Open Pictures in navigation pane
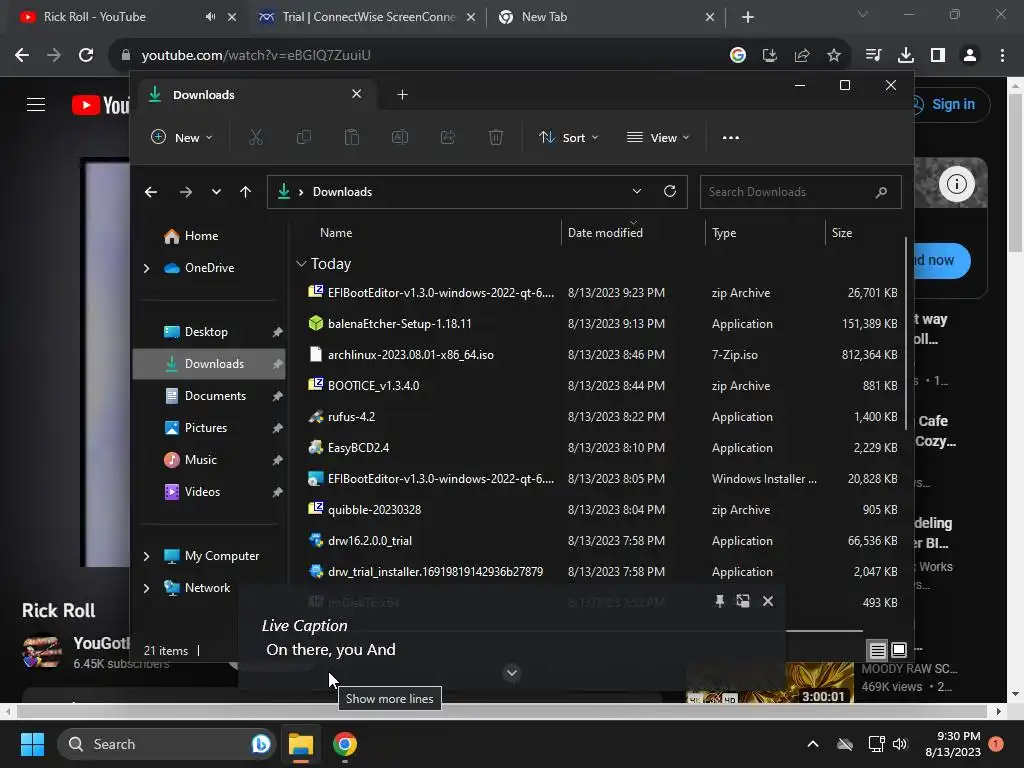This screenshot has height=768, width=1024. click(x=206, y=428)
